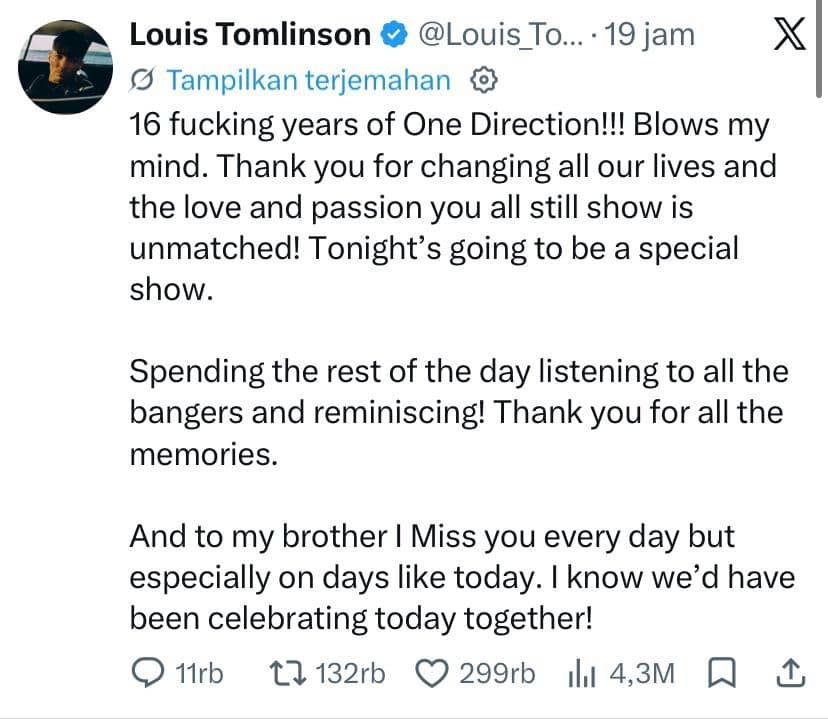Viewport: 828px width, 721px height.
Task: Open Louis Tomlinson display name
Action: [250, 35]
